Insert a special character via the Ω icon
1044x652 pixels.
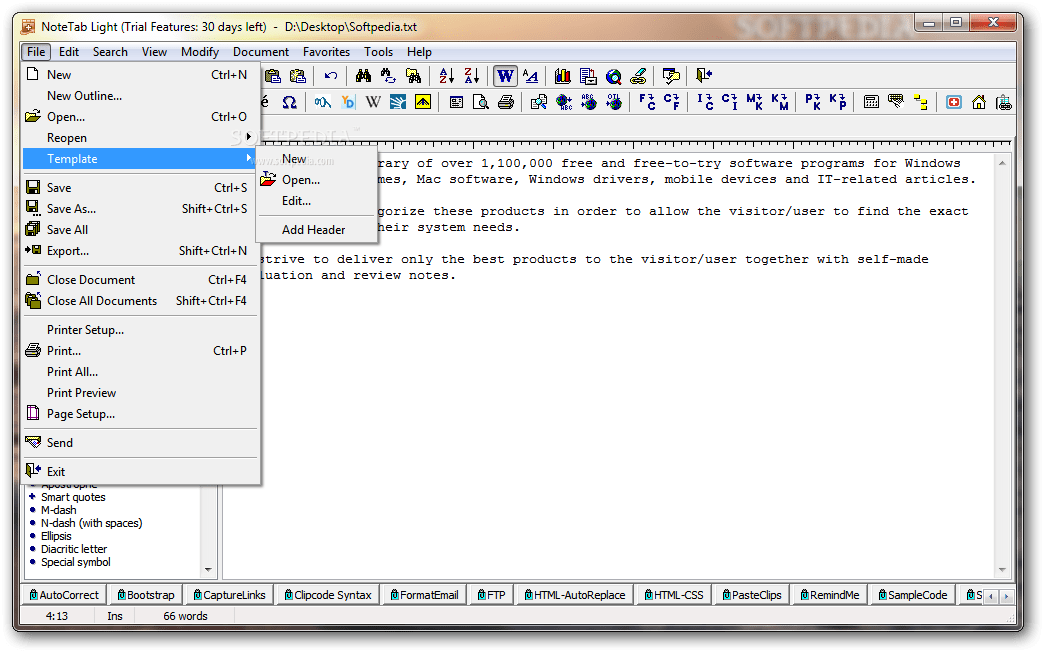click(x=289, y=101)
